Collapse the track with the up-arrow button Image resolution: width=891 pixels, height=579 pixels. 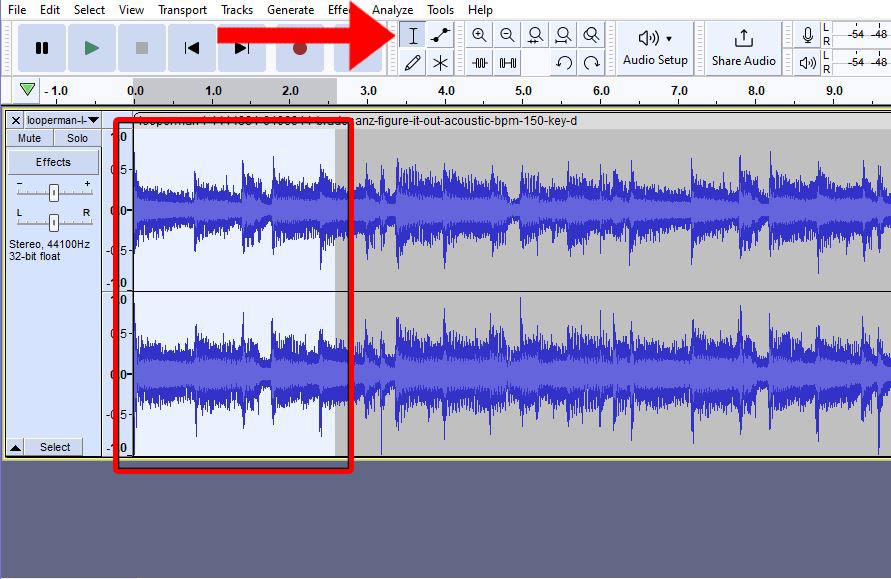click(15, 448)
